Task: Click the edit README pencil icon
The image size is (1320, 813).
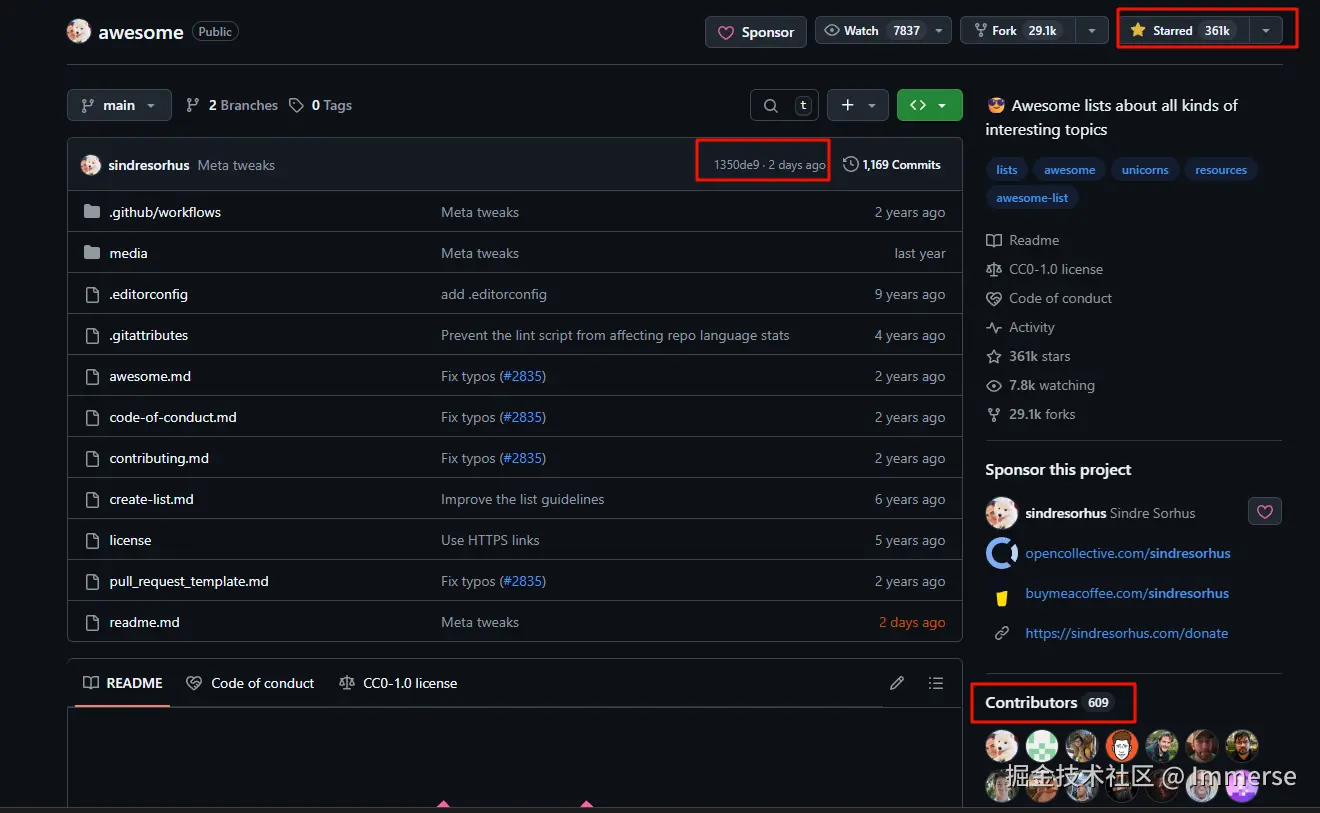Action: click(x=897, y=683)
